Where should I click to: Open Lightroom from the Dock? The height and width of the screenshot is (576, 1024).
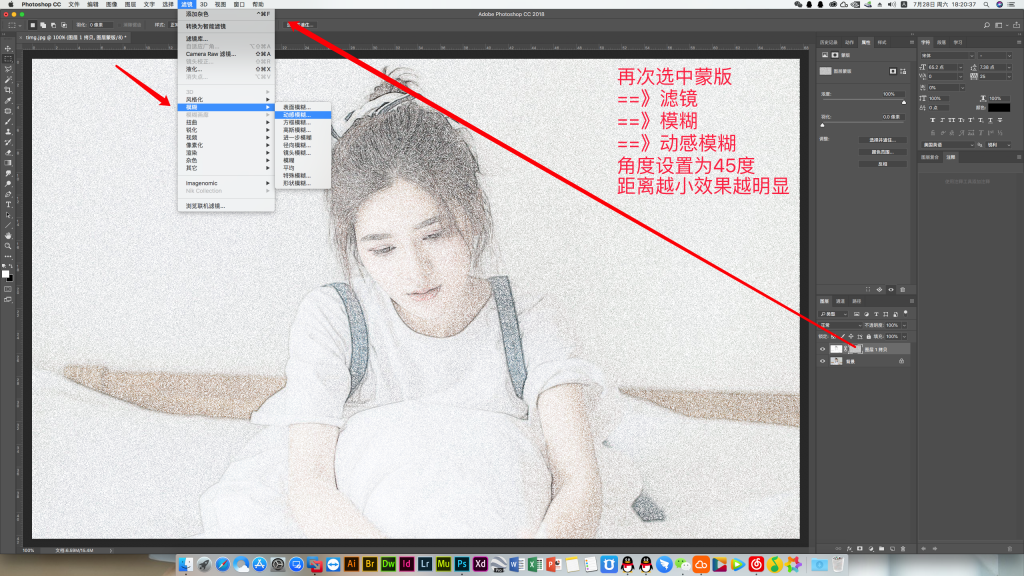coord(424,564)
